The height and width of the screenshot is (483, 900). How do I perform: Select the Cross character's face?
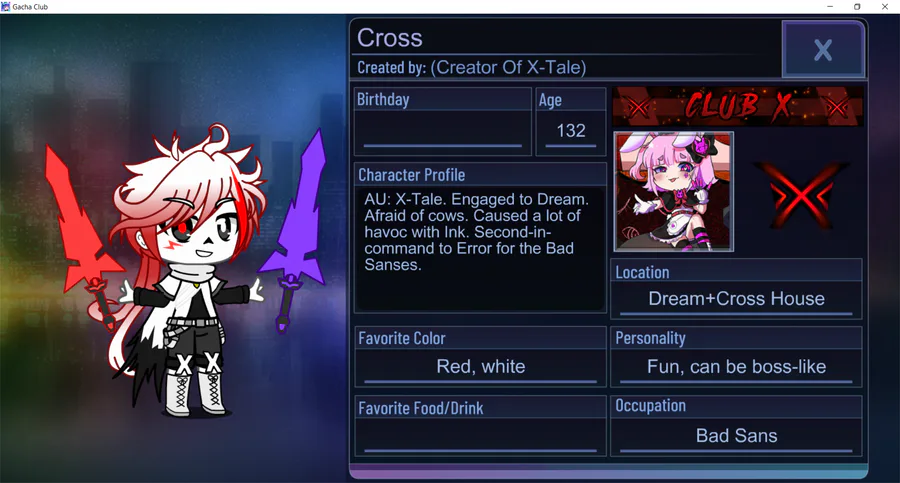point(199,233)
